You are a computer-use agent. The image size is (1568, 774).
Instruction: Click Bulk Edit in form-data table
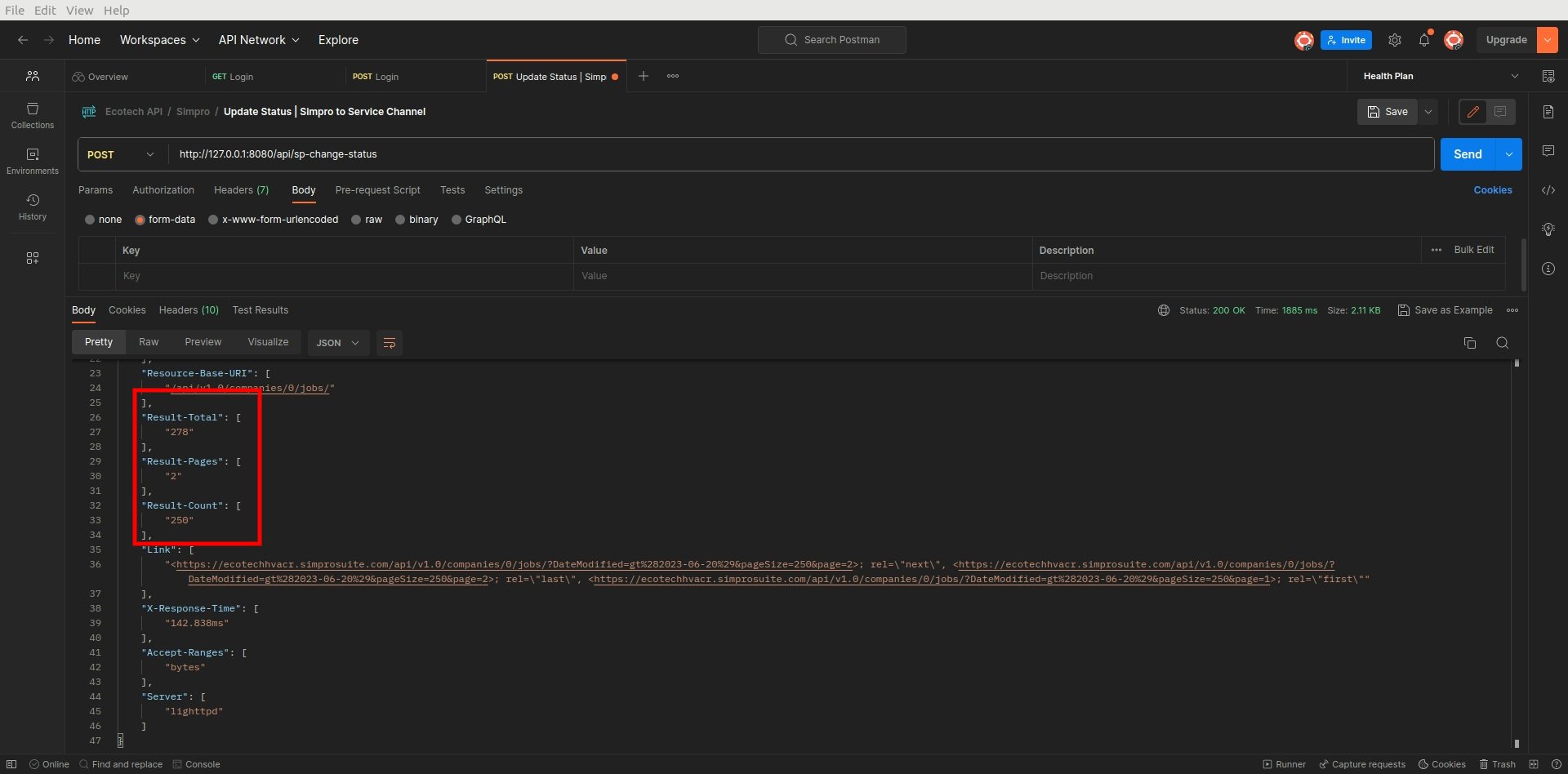pyautogui.click(x=1474, y=250)
